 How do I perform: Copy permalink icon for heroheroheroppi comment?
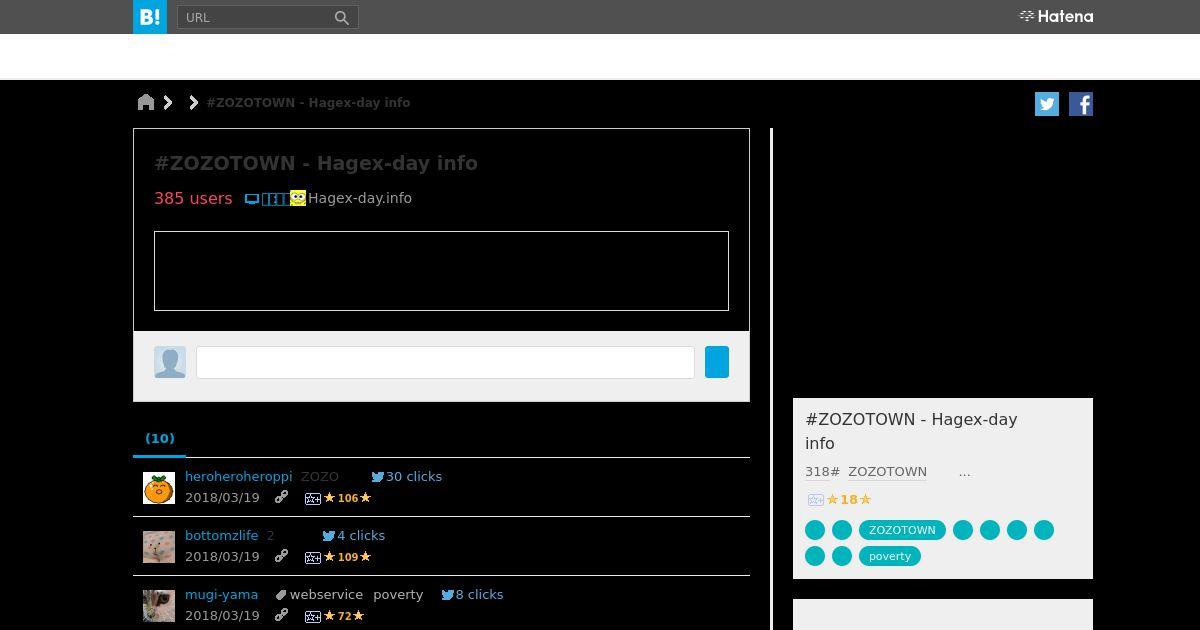pos(281,497)
